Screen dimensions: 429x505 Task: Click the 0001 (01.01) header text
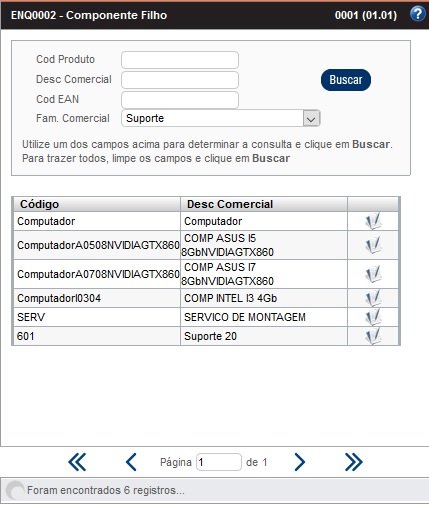click(x=366, y=15)
